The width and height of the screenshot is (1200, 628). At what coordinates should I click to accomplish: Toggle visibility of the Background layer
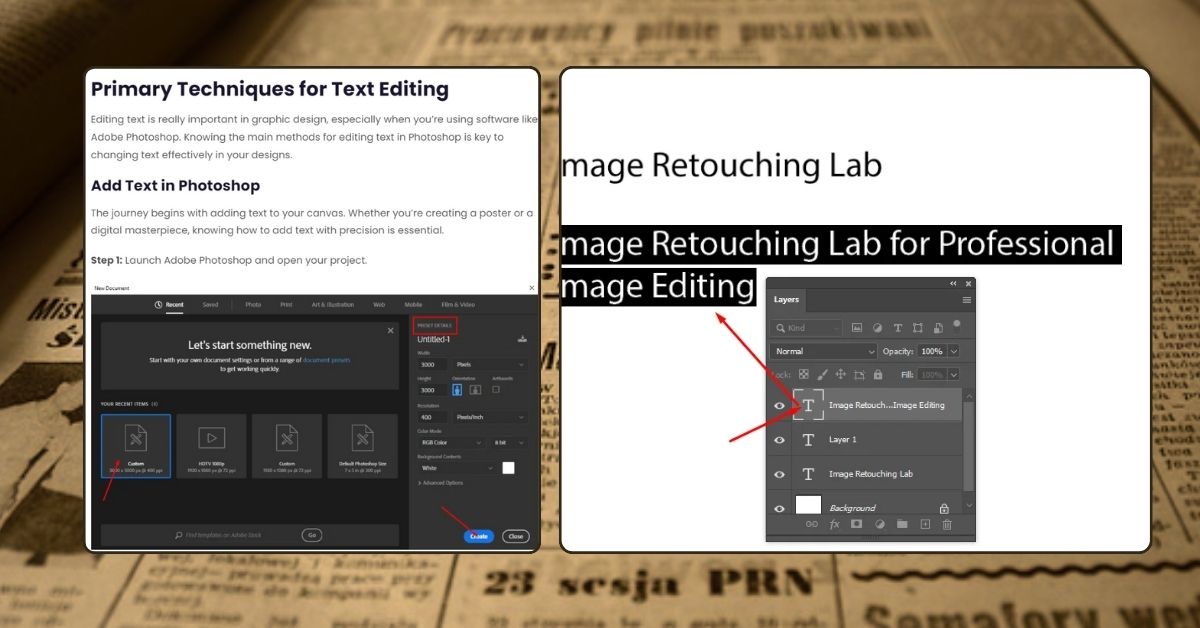click(780, 508)
